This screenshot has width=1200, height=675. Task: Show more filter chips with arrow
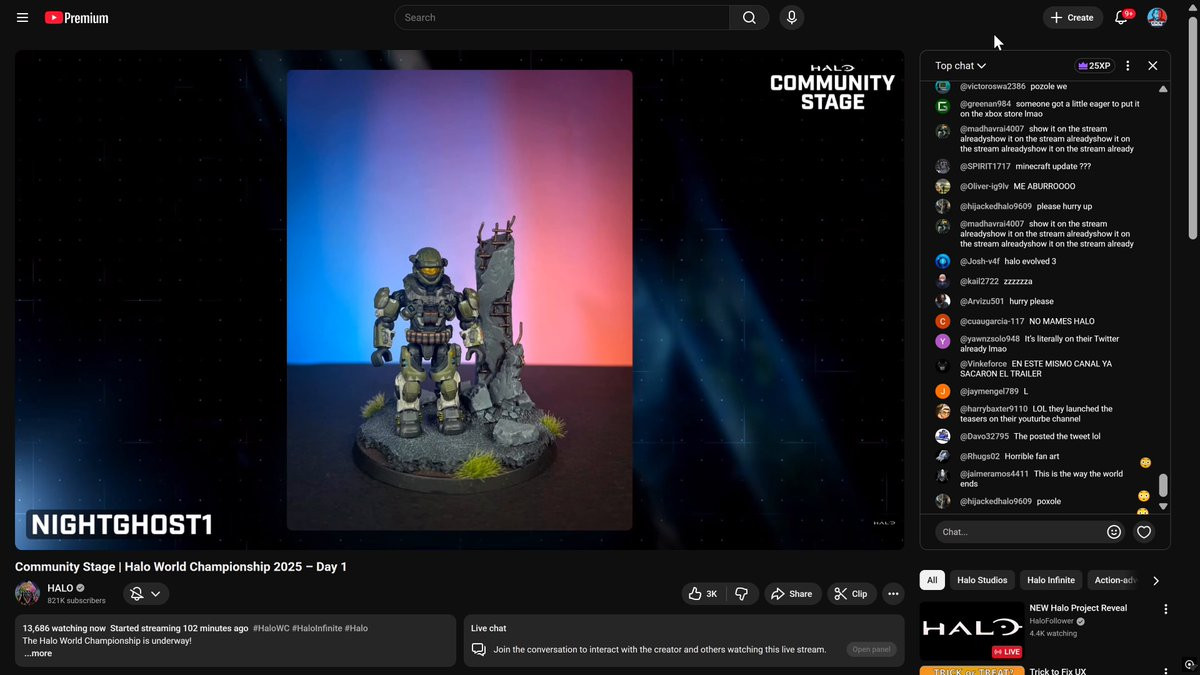tap(1156, 580)
